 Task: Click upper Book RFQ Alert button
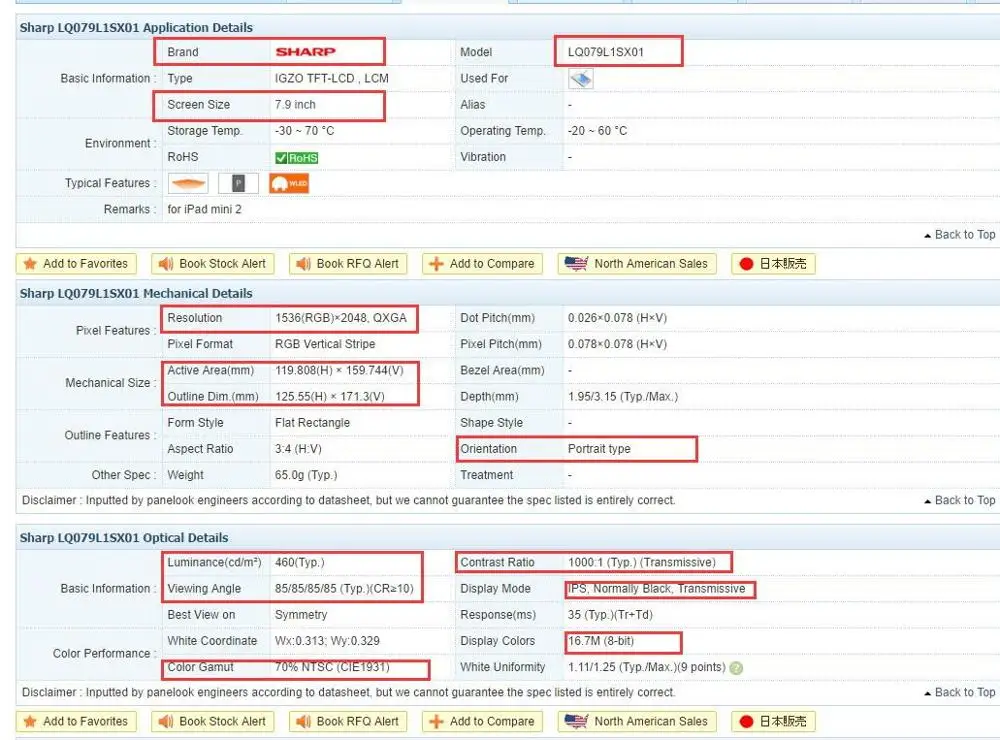point(348,263)
